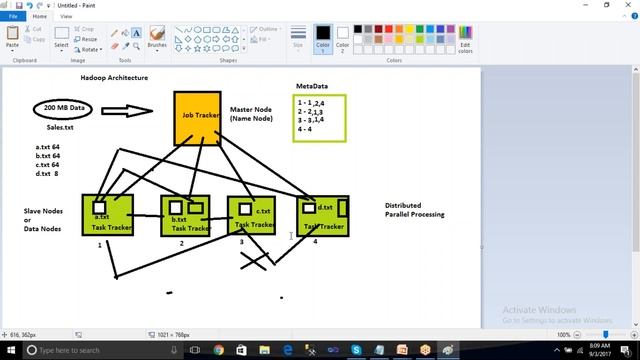Choose the Triangle shape
Viewport: 640px width, 360px height.
point(235,30)
